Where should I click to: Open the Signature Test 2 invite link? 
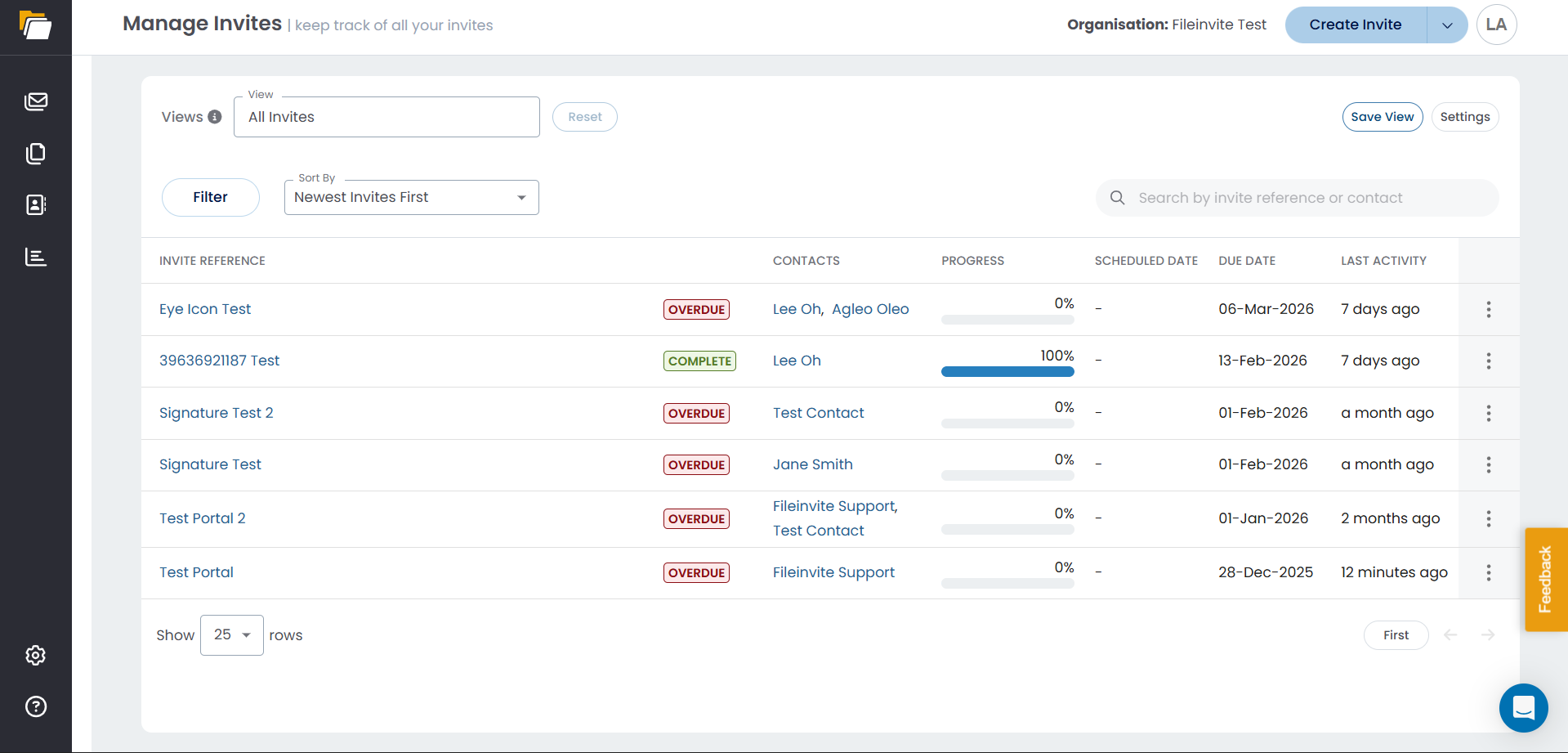216,413
